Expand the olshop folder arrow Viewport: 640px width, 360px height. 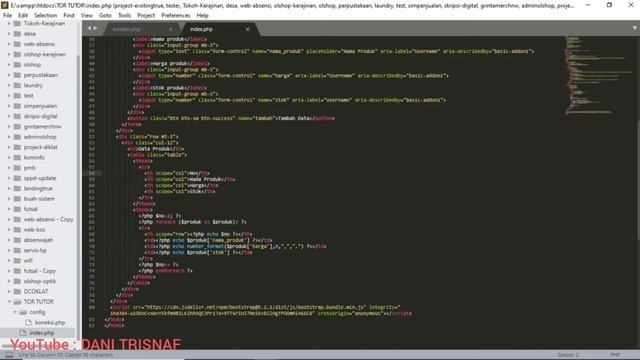click(9, 64)
